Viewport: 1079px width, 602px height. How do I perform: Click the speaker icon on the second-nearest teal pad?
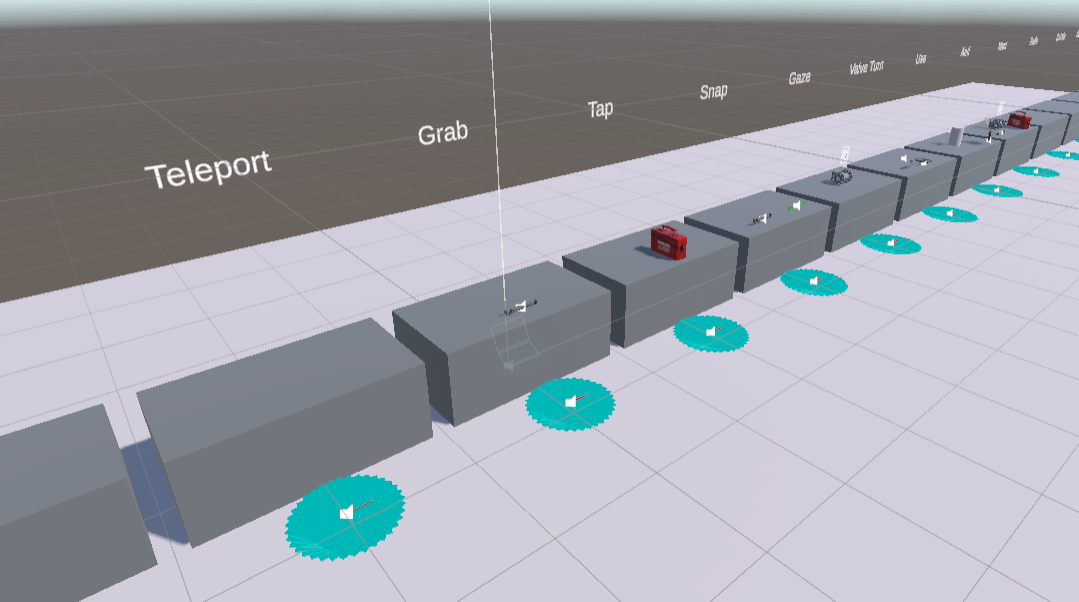570,402
